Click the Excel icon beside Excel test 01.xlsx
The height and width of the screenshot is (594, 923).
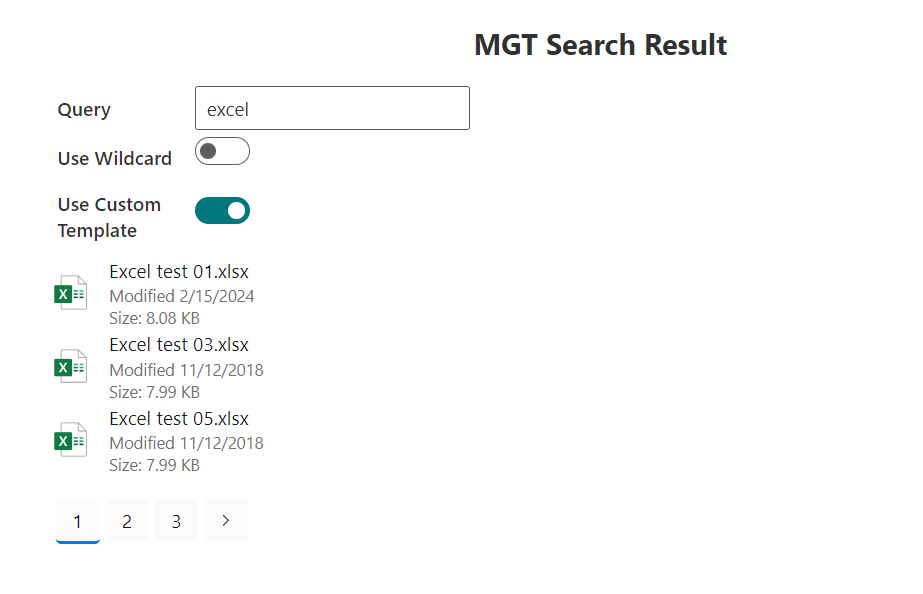coord(70,293)
